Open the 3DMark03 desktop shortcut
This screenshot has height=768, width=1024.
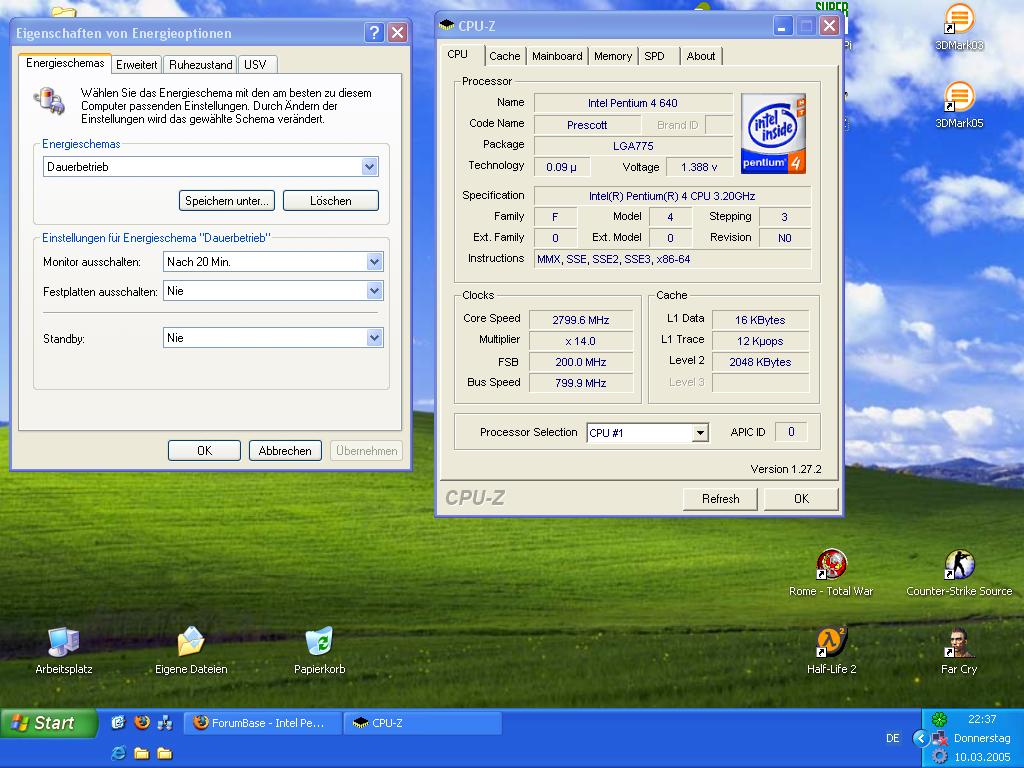[959, 27]
